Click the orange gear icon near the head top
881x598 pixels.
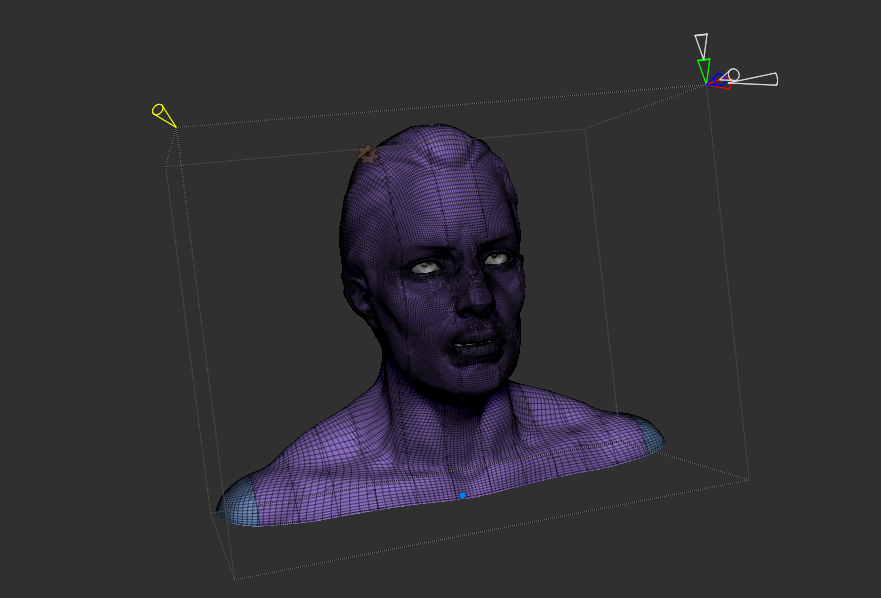coord(367,154)
